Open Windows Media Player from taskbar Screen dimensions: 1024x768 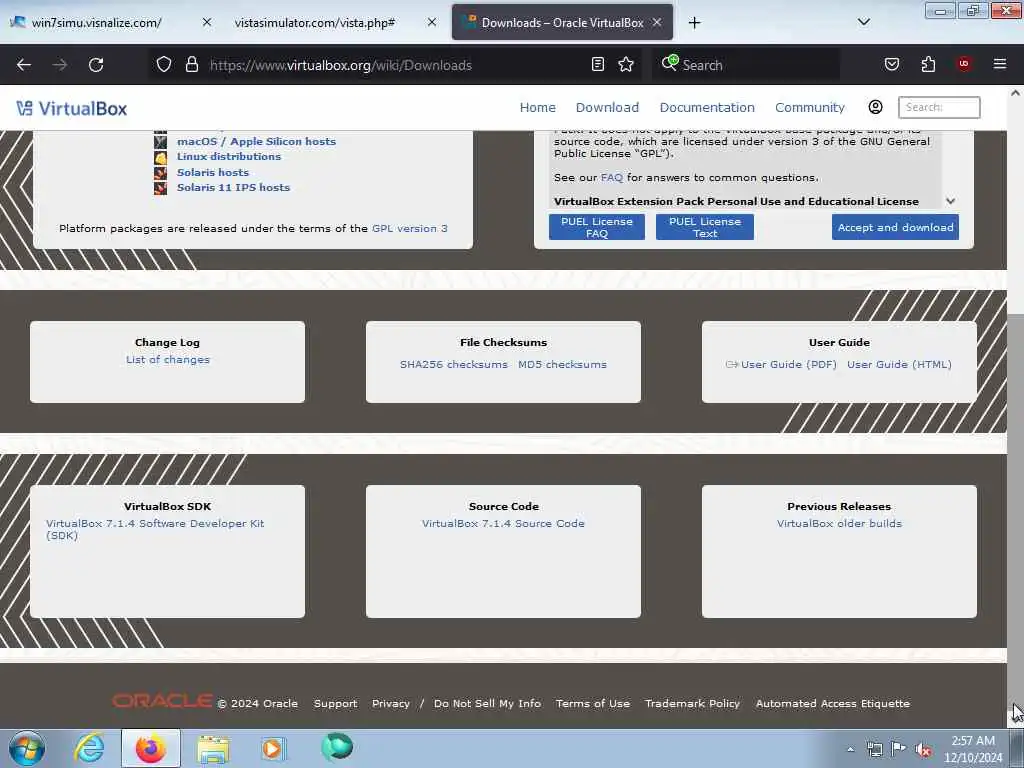[x=273, y=748]
